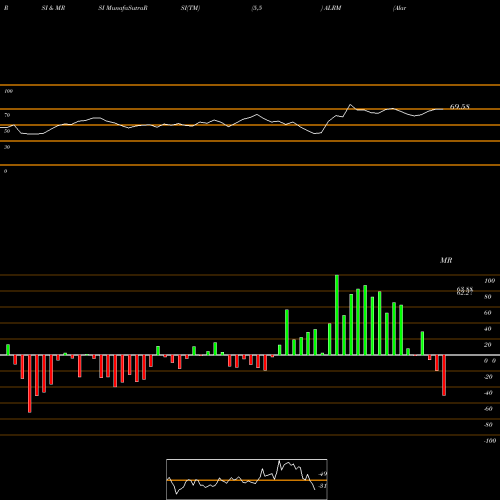500x500 pixels.
Task: Click the MR axis label 40
Action: point(488,329)
